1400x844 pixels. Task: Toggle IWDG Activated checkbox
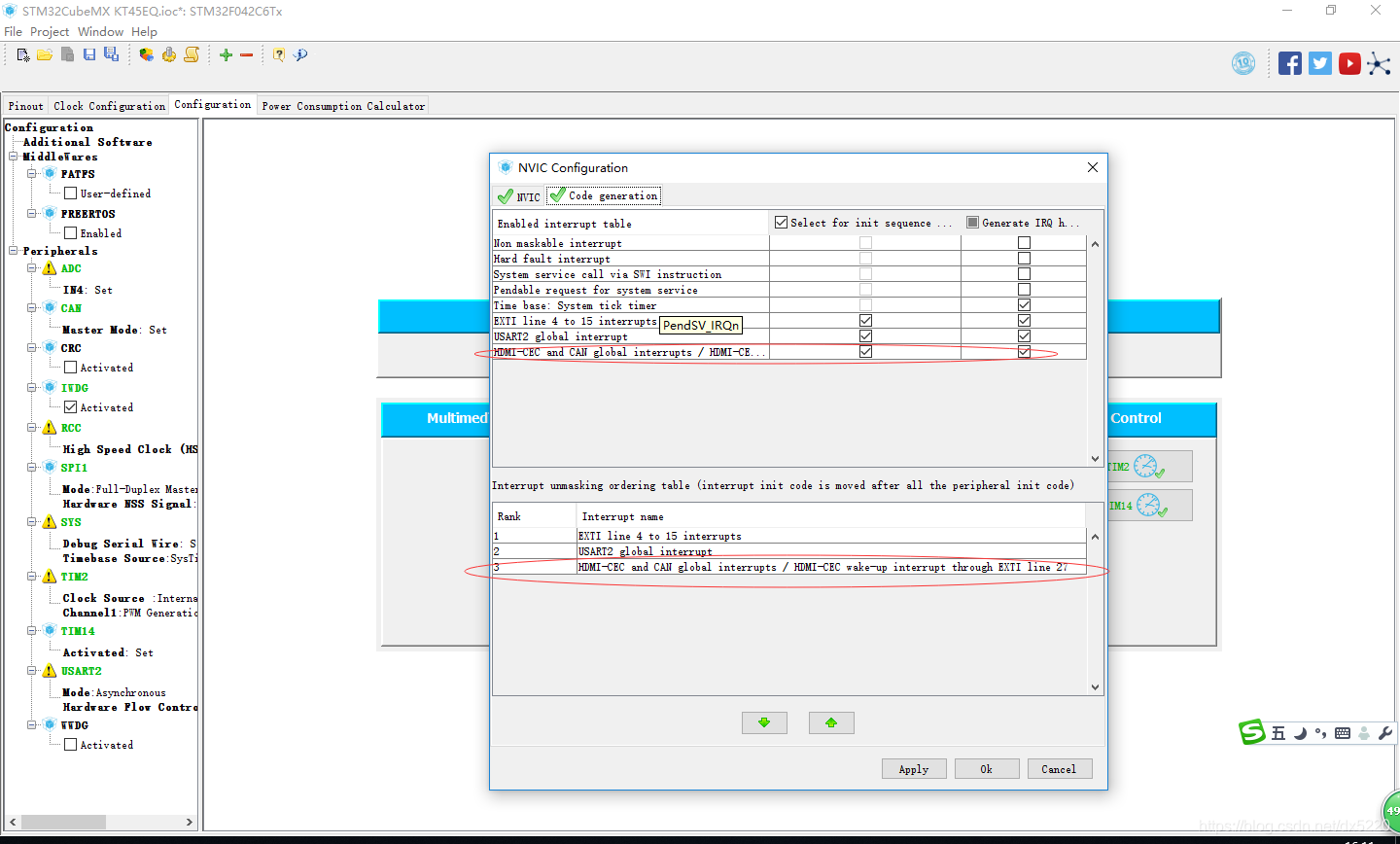point(70,407)
